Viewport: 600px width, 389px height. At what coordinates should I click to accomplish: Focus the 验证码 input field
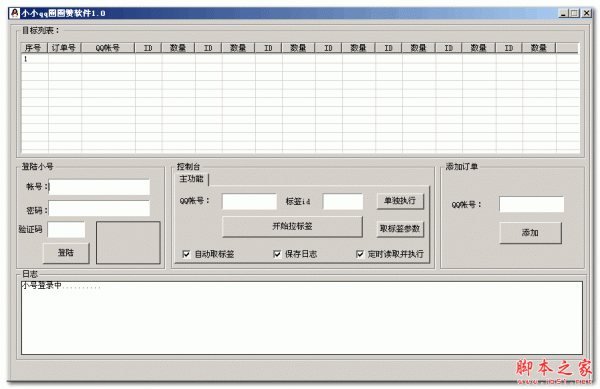[66, 229]
